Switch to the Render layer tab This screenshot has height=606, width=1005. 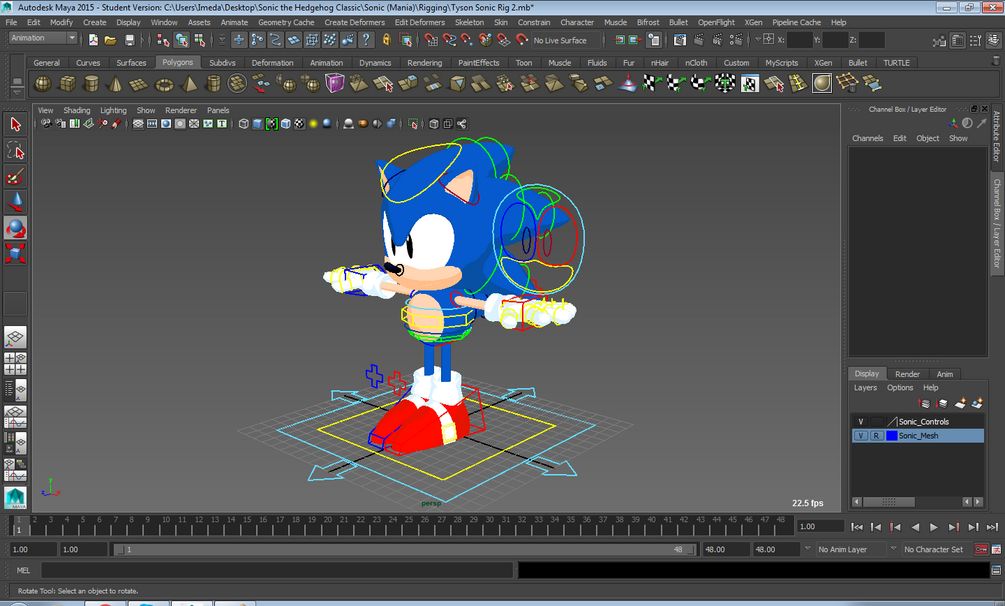pos(907,374)
